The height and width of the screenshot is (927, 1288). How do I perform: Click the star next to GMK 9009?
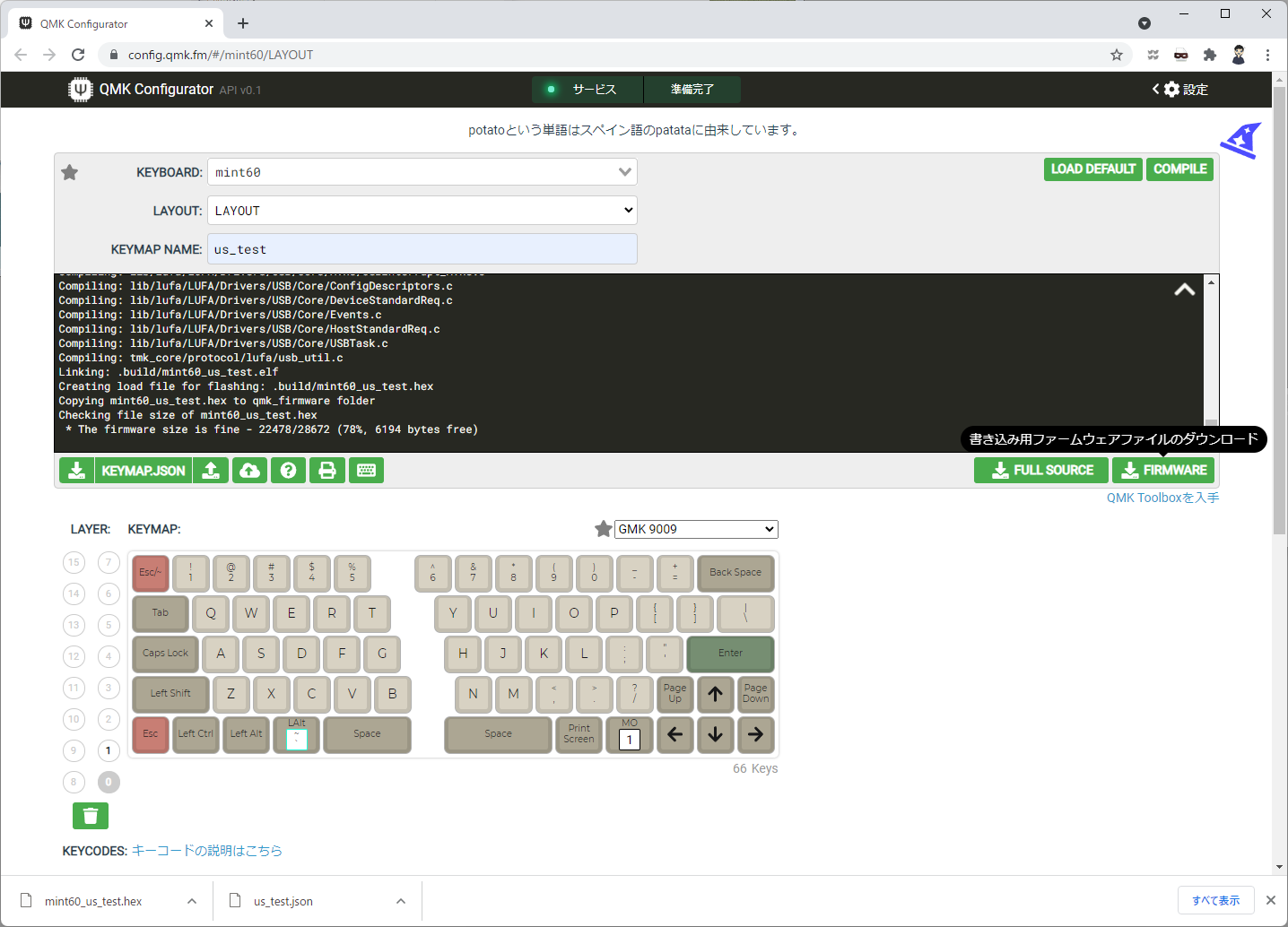(x=604, y=529)
